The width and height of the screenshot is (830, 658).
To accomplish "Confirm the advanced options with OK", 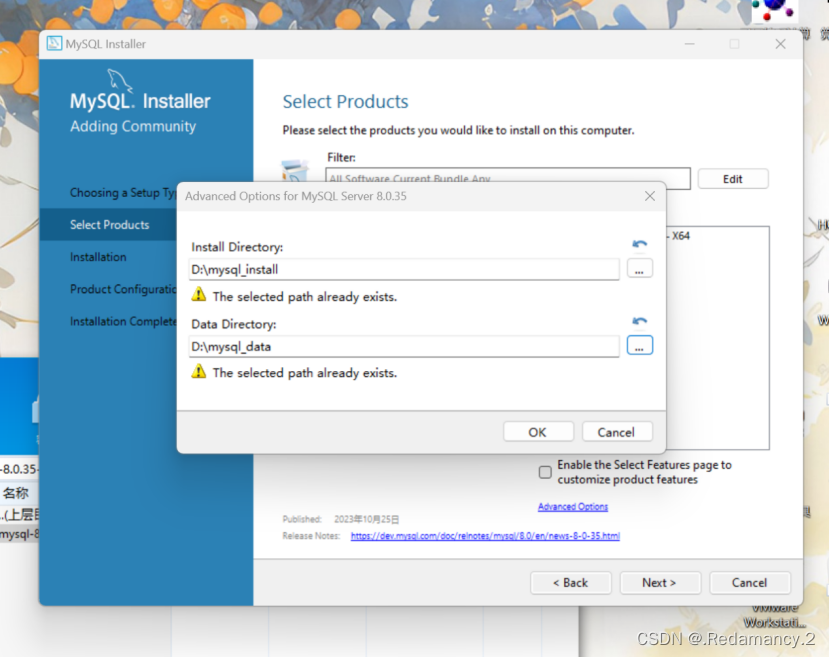I will [538, 432].
